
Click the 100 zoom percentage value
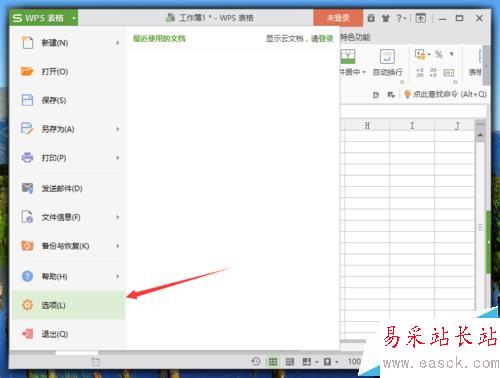point(354,362)
